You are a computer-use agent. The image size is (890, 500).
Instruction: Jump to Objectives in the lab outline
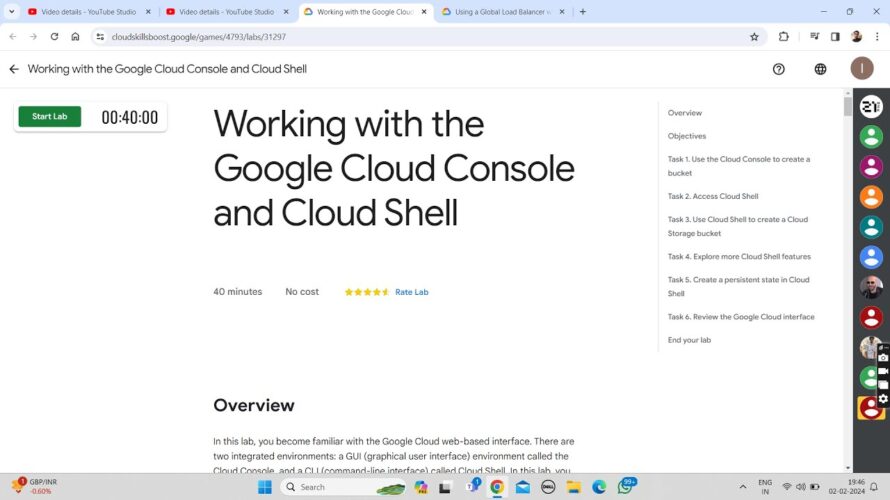point(687,136)
